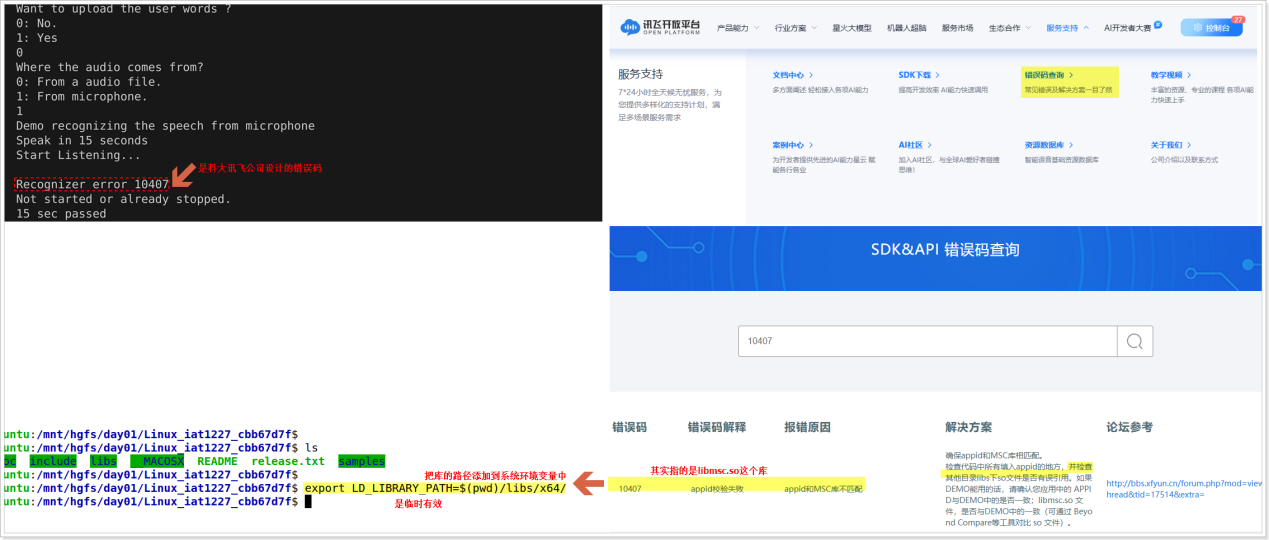
Task: Expand the 产品能力 dropdown menu
Action: pos(738,28)
